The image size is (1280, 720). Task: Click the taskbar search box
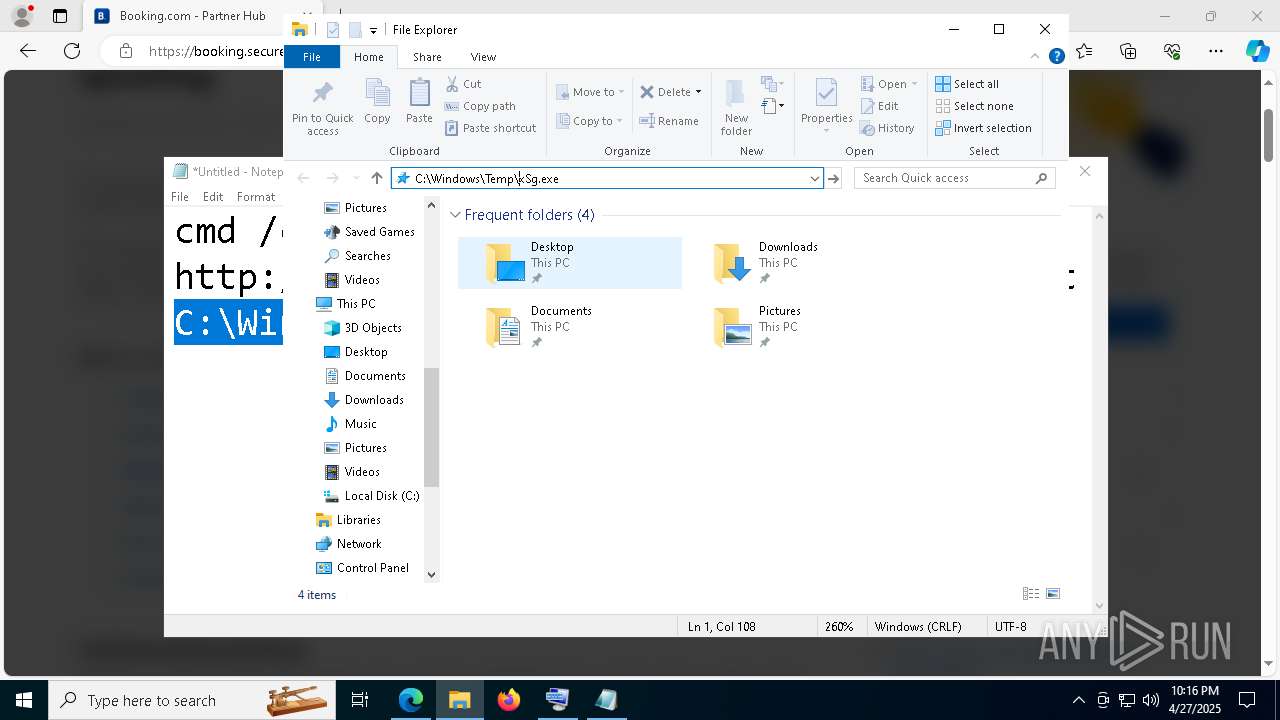pos(192,700)
